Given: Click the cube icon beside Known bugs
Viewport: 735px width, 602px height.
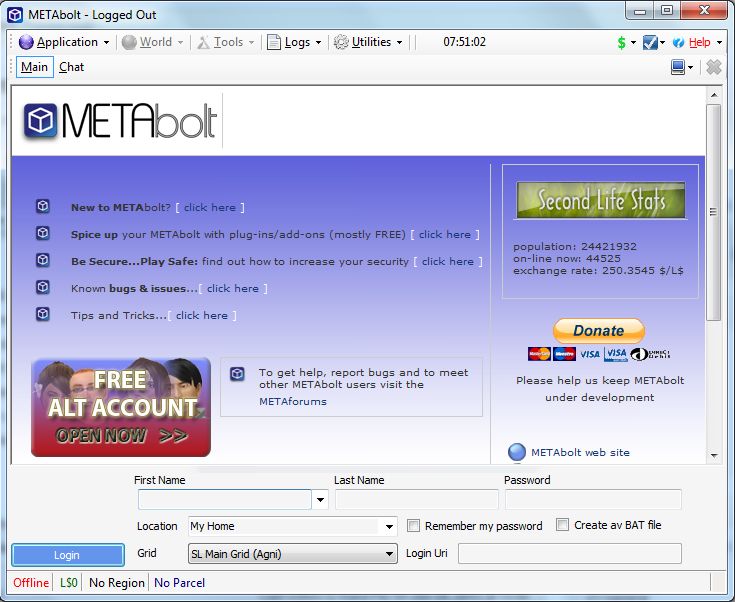Looking at the screenshot, I should 43,287.
